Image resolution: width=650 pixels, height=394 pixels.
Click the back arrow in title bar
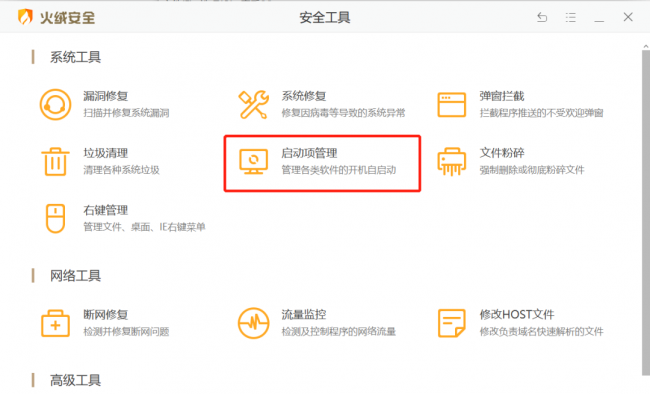[542, 17]
